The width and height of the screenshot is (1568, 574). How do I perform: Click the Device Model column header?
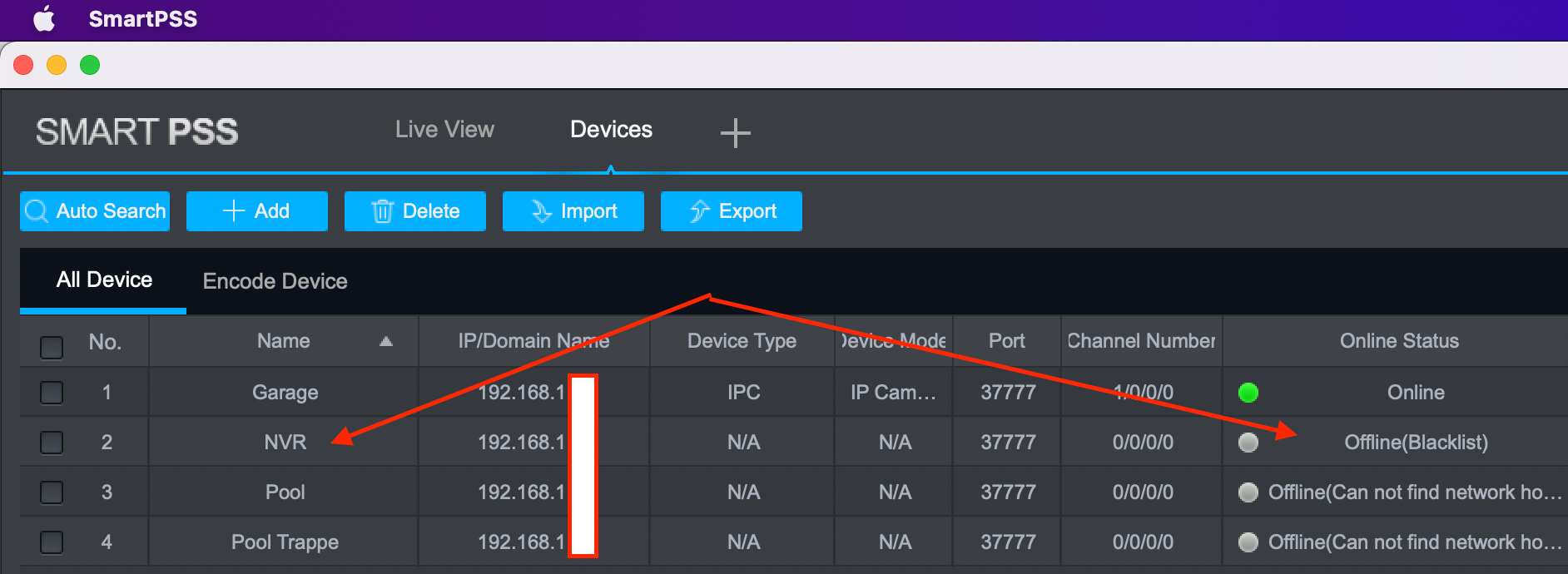[894, 341]
